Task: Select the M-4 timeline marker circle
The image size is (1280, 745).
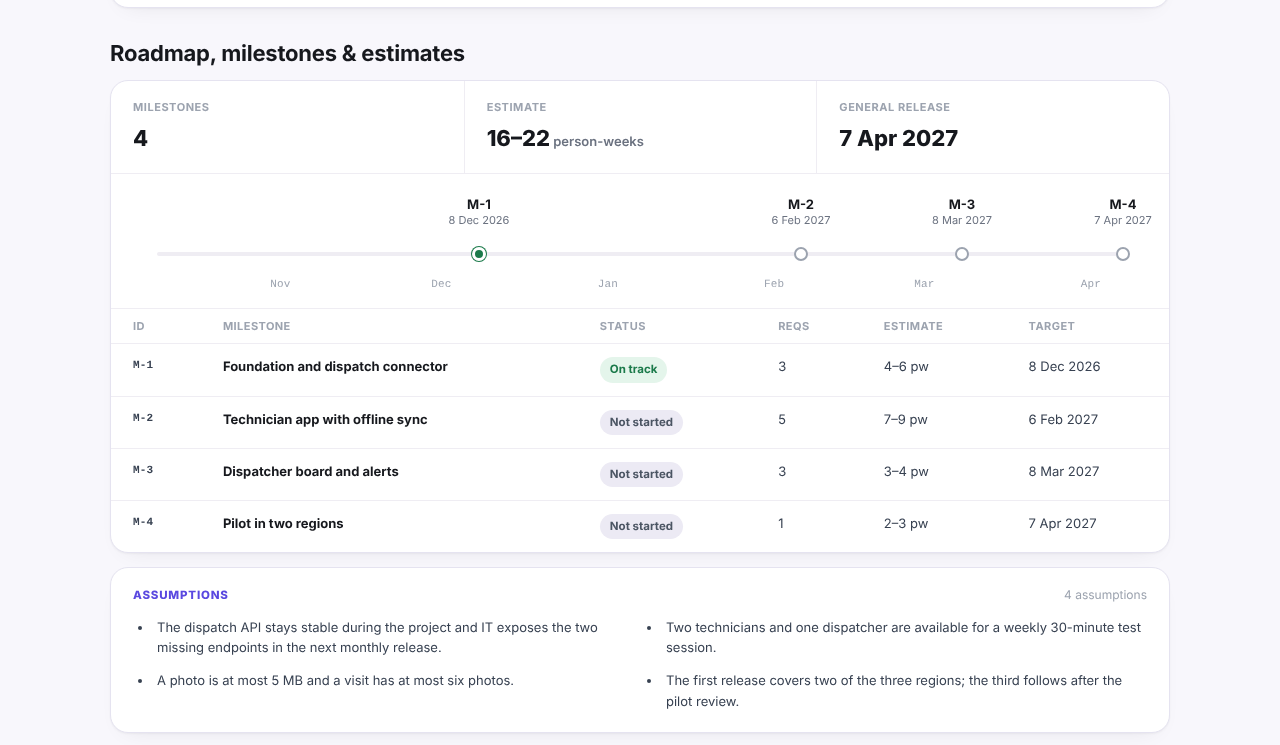Action: pyautogui.click(x=1123, y=254)
